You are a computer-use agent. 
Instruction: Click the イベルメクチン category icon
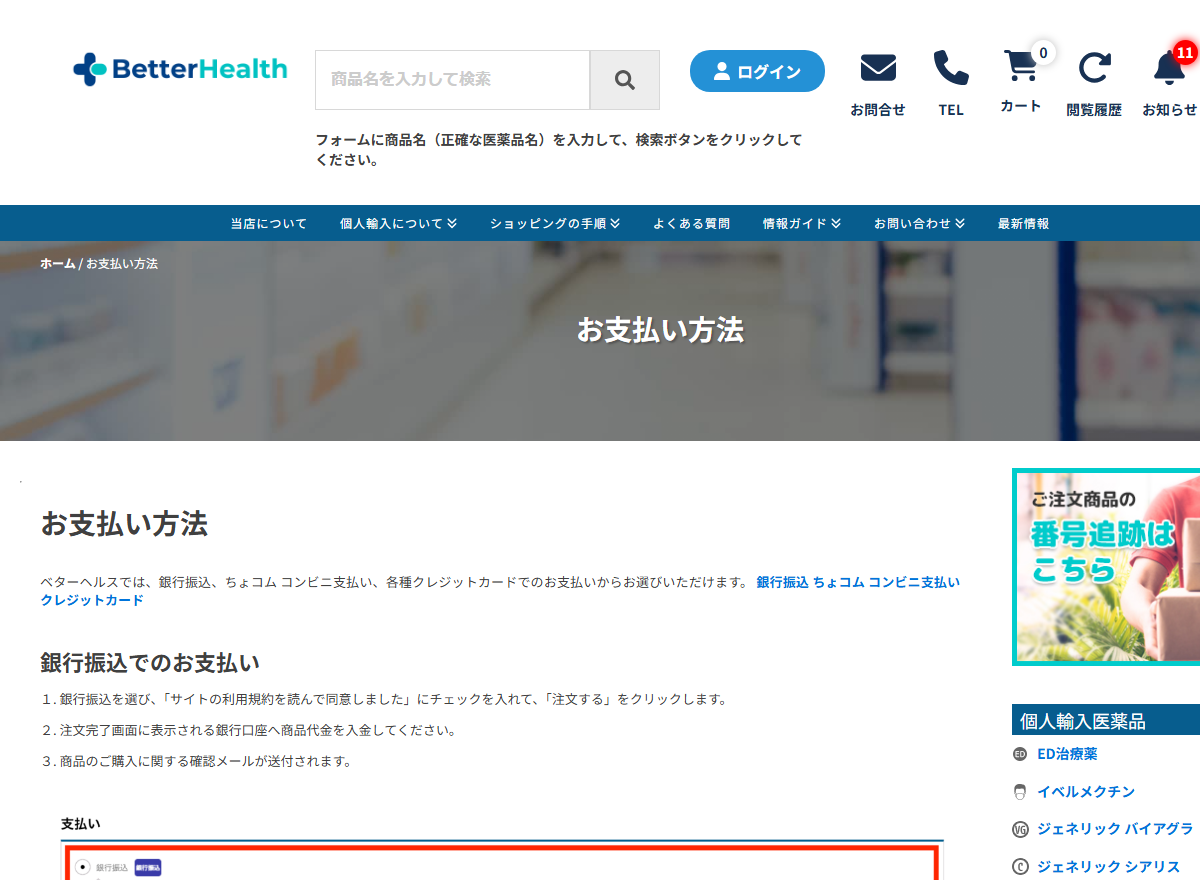point(1020,792)
